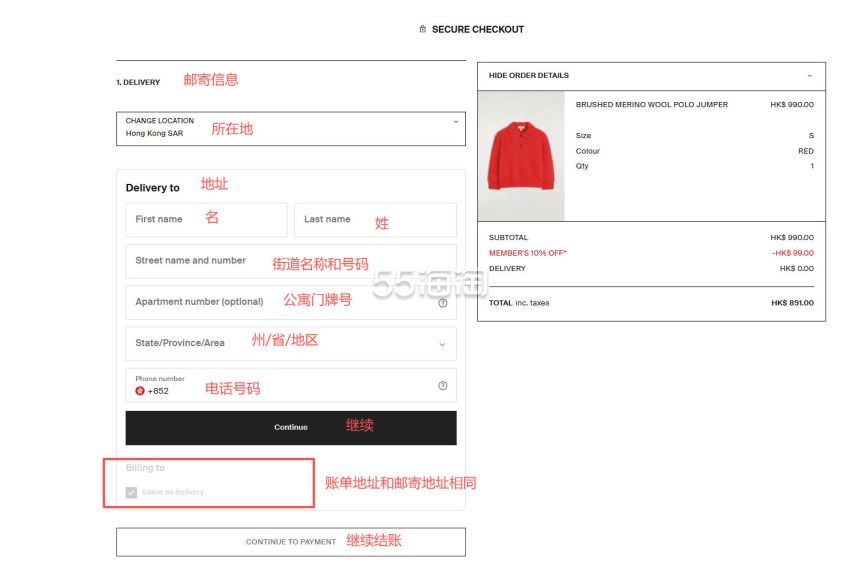This screenshot has height=569, width=860.
Task: Select the Street name and number field
Action: click(x=290, y=261)
